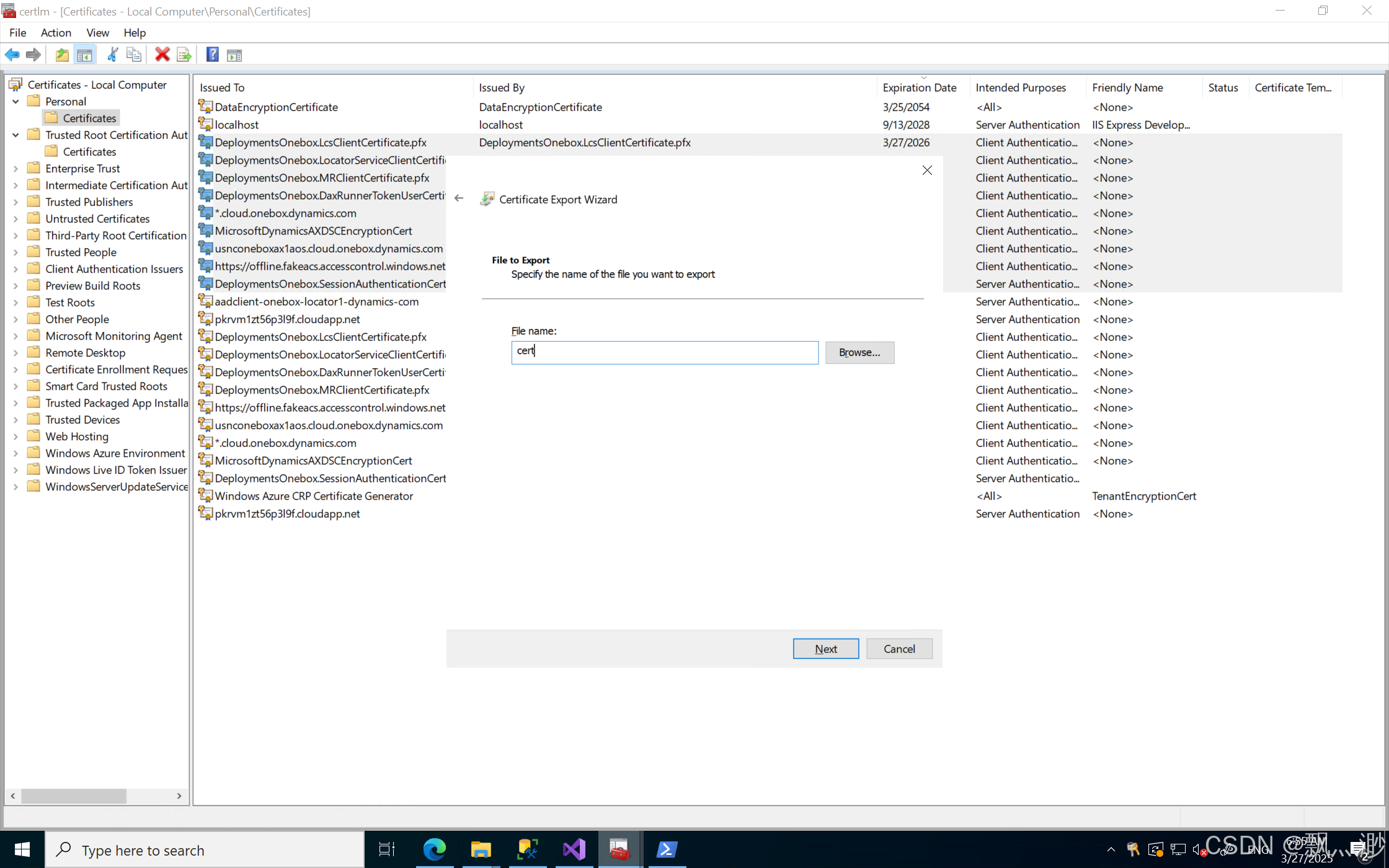Click Next in the export wizard
The image size is (1389, 868).
[825, 649]
